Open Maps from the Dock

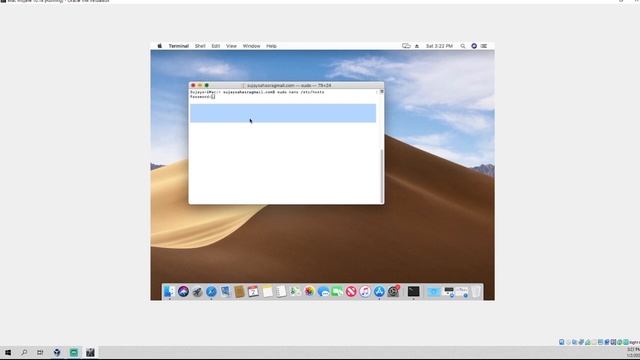pos(295,291)
